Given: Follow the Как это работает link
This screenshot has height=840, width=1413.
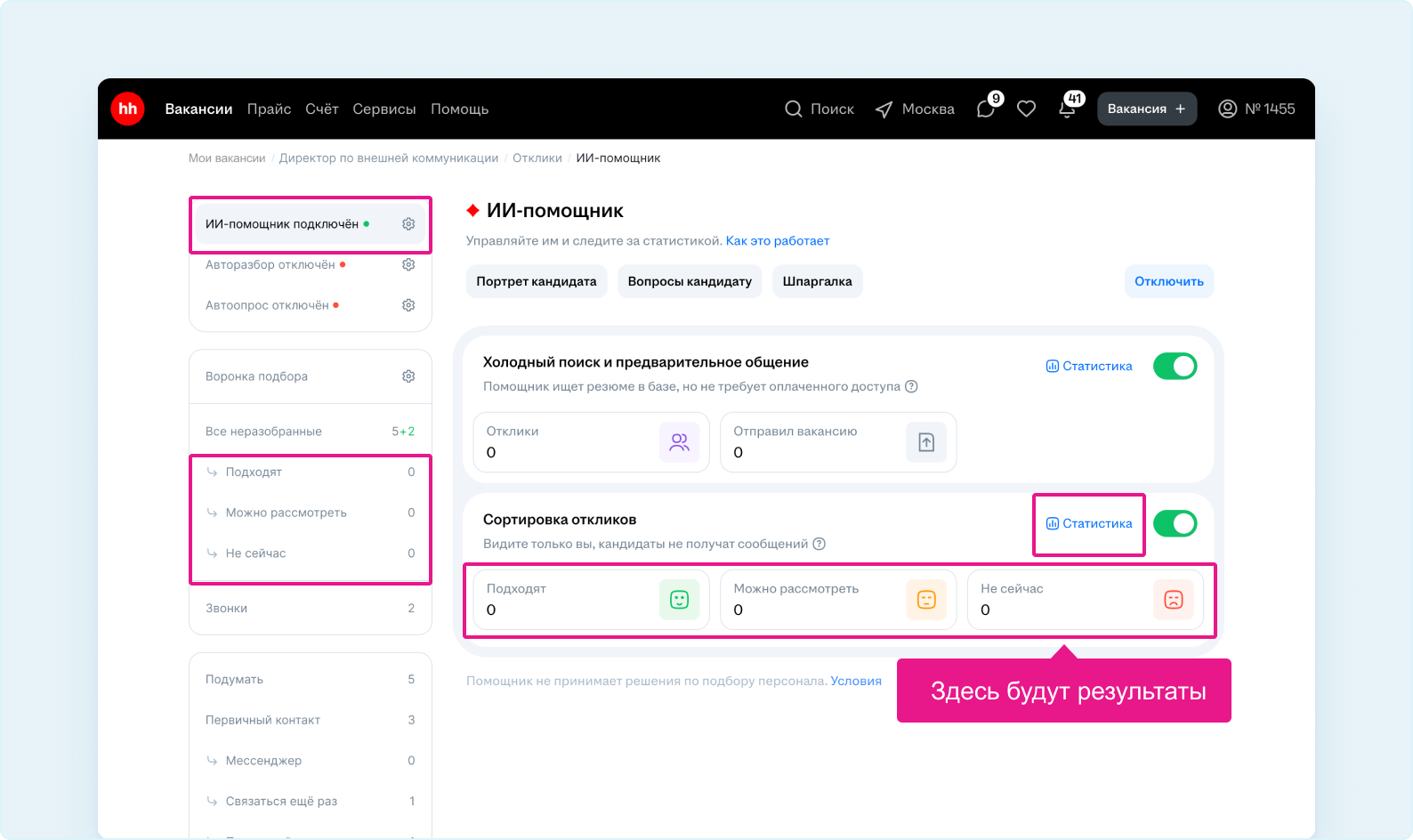Looking at the screenshot, I should (777, 240).
